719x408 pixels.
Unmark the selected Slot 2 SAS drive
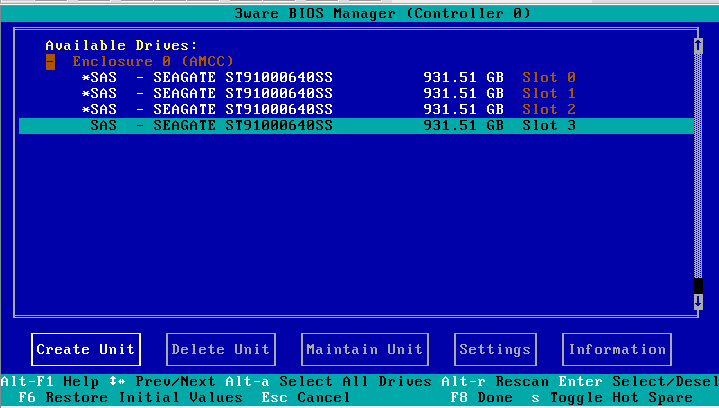pyautogui.click(x=86, y=109)
